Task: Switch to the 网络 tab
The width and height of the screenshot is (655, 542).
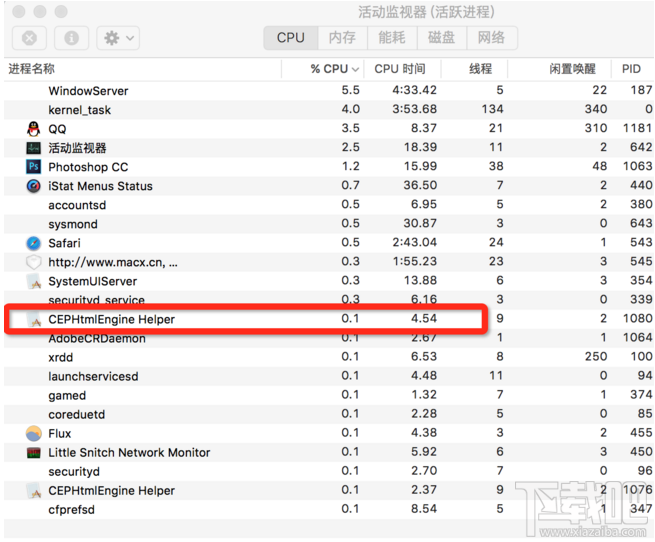Action: pyautogui.click(x=492, y=38)
